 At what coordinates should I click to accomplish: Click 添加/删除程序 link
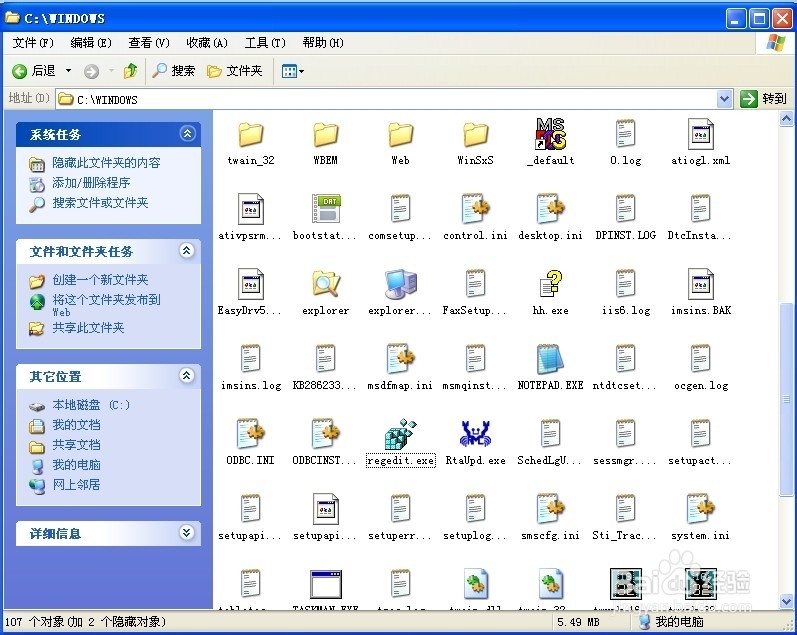[x=91, y=183]
